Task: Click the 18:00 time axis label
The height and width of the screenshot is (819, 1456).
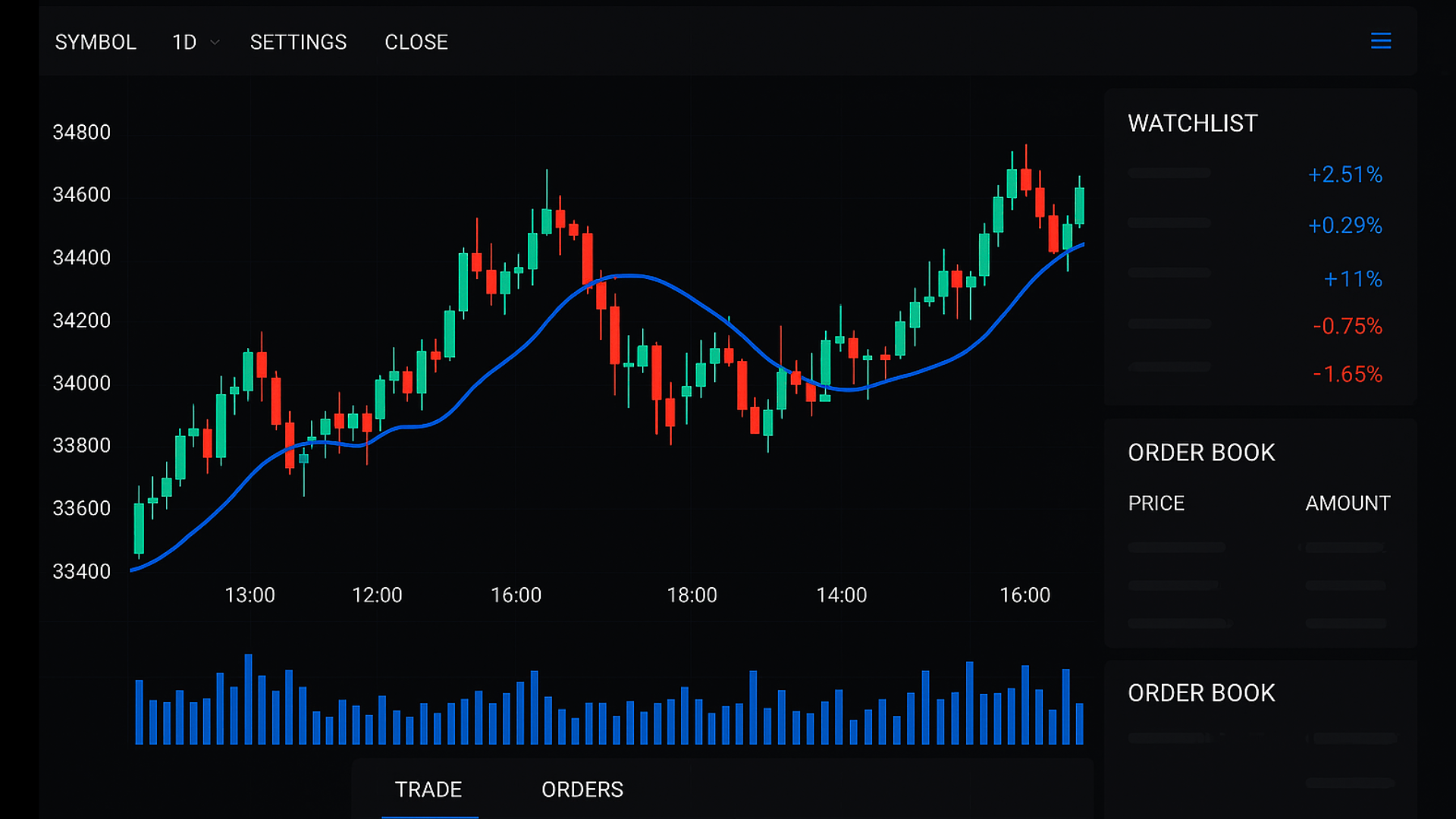Action: (692, 595)
